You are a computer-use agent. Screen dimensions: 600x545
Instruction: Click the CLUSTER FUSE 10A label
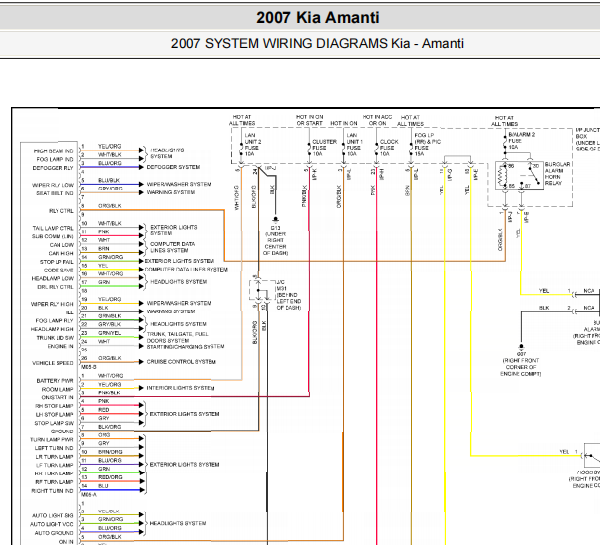pos(324,148)
